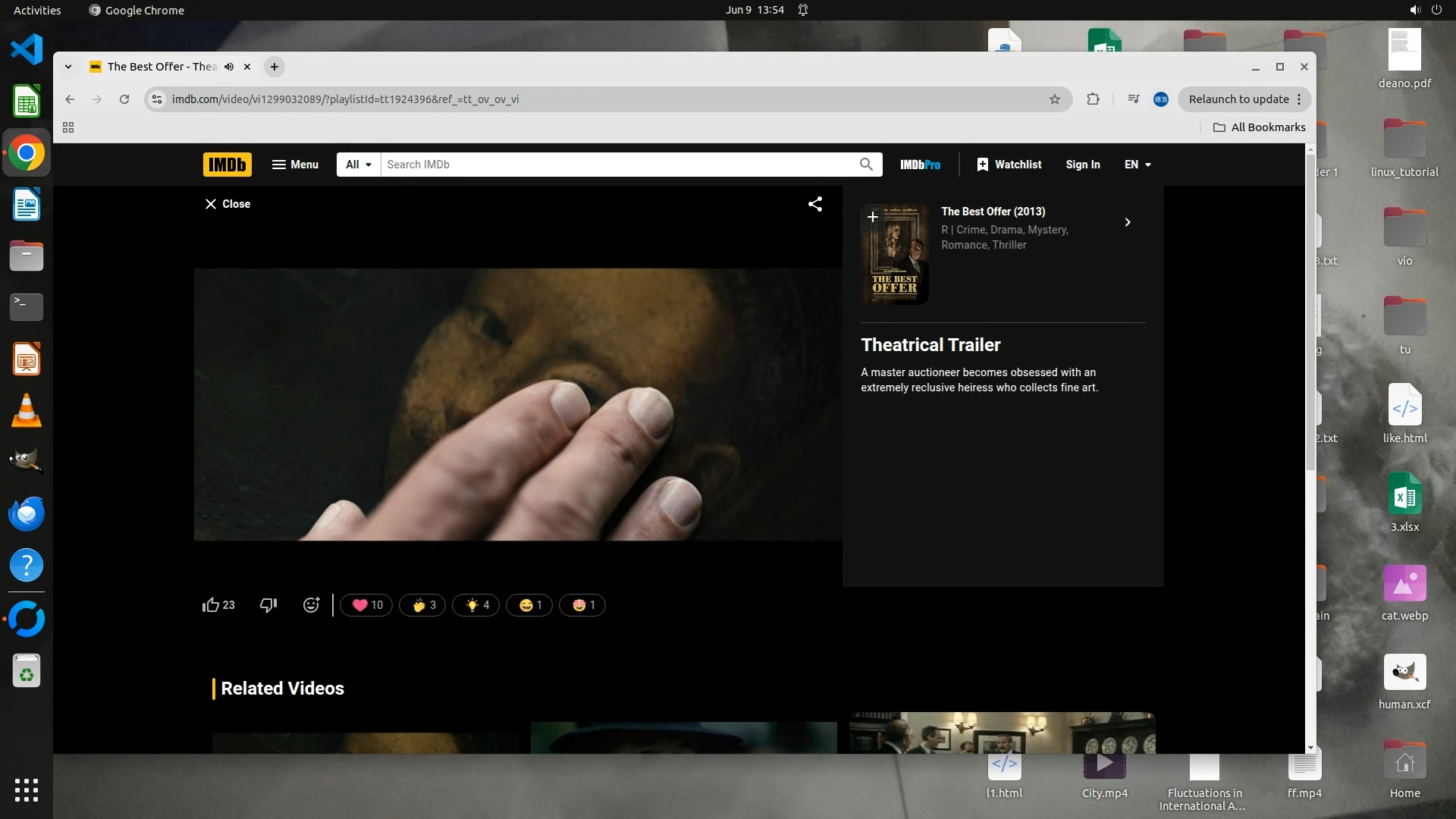Expand the All search category dropdown
Image resolution: width=1456 pixels, height=819 pixels.
pos(359,165)
